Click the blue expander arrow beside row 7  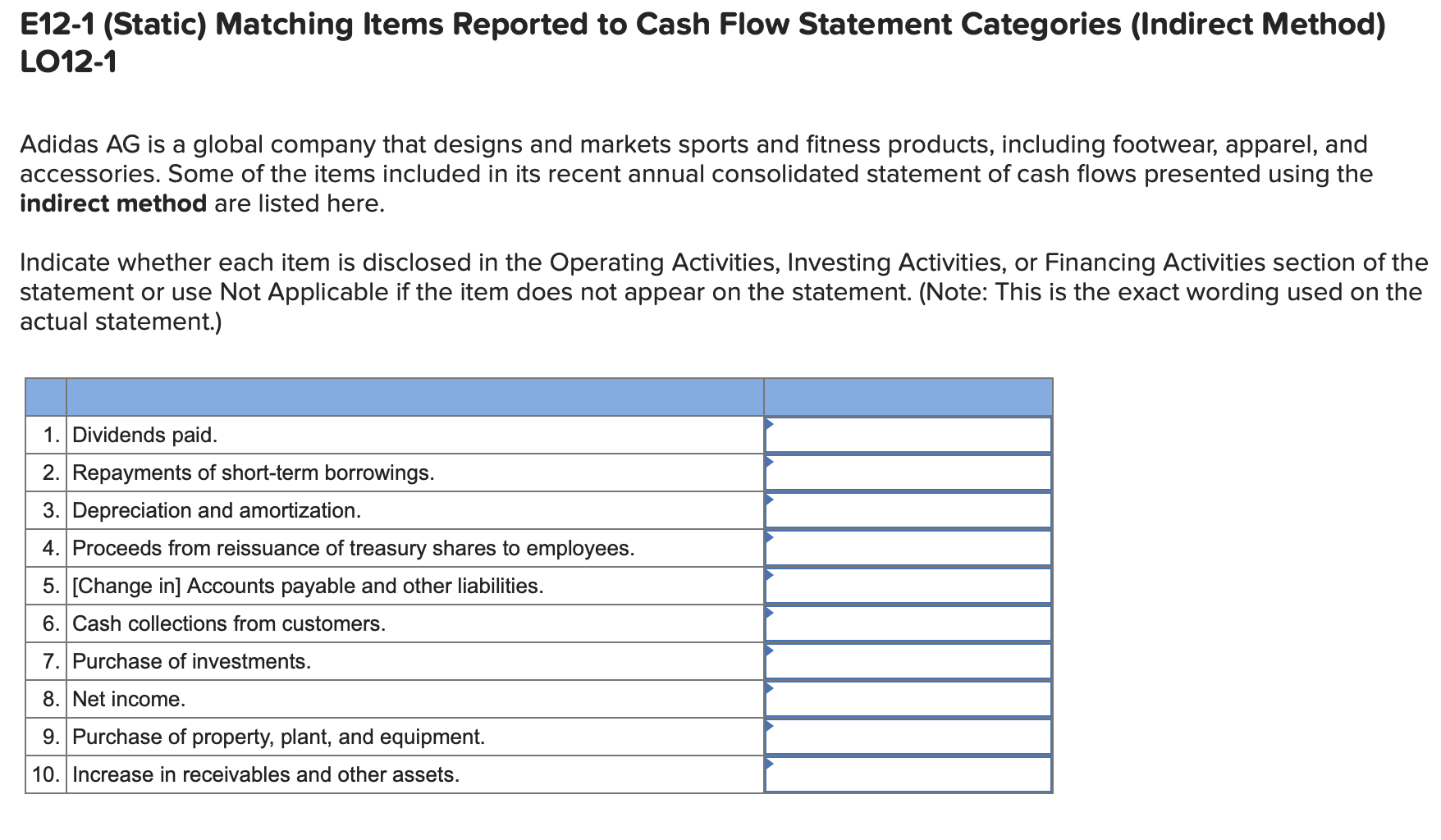769,652
